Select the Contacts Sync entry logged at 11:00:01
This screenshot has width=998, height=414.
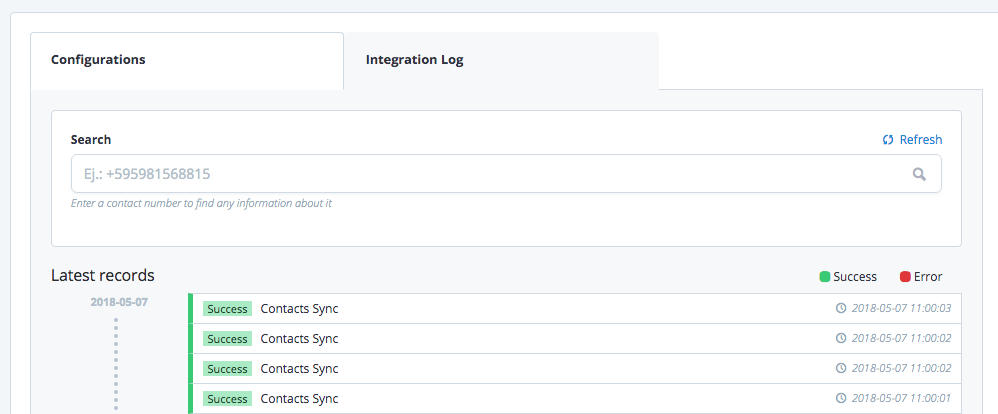[299, 399]
